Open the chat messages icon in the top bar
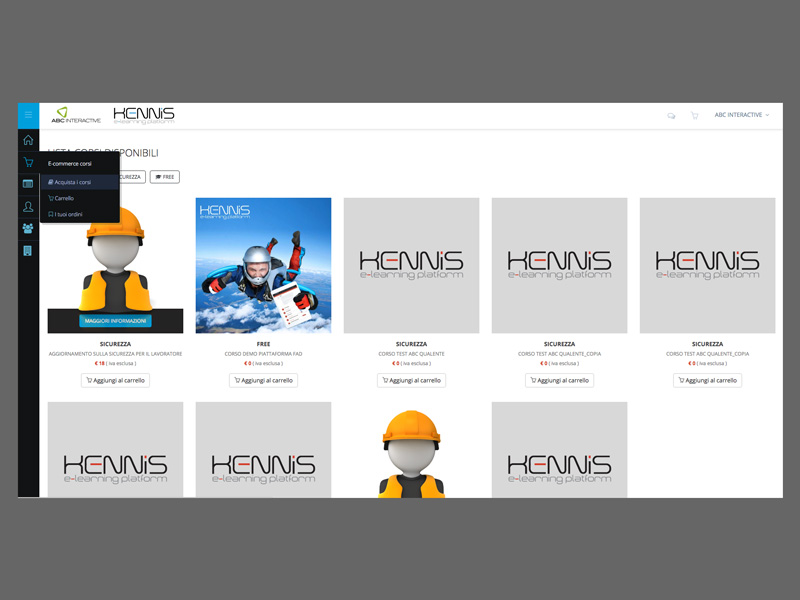Viewport: 800px width, 600px height. (x=671, y=116)
